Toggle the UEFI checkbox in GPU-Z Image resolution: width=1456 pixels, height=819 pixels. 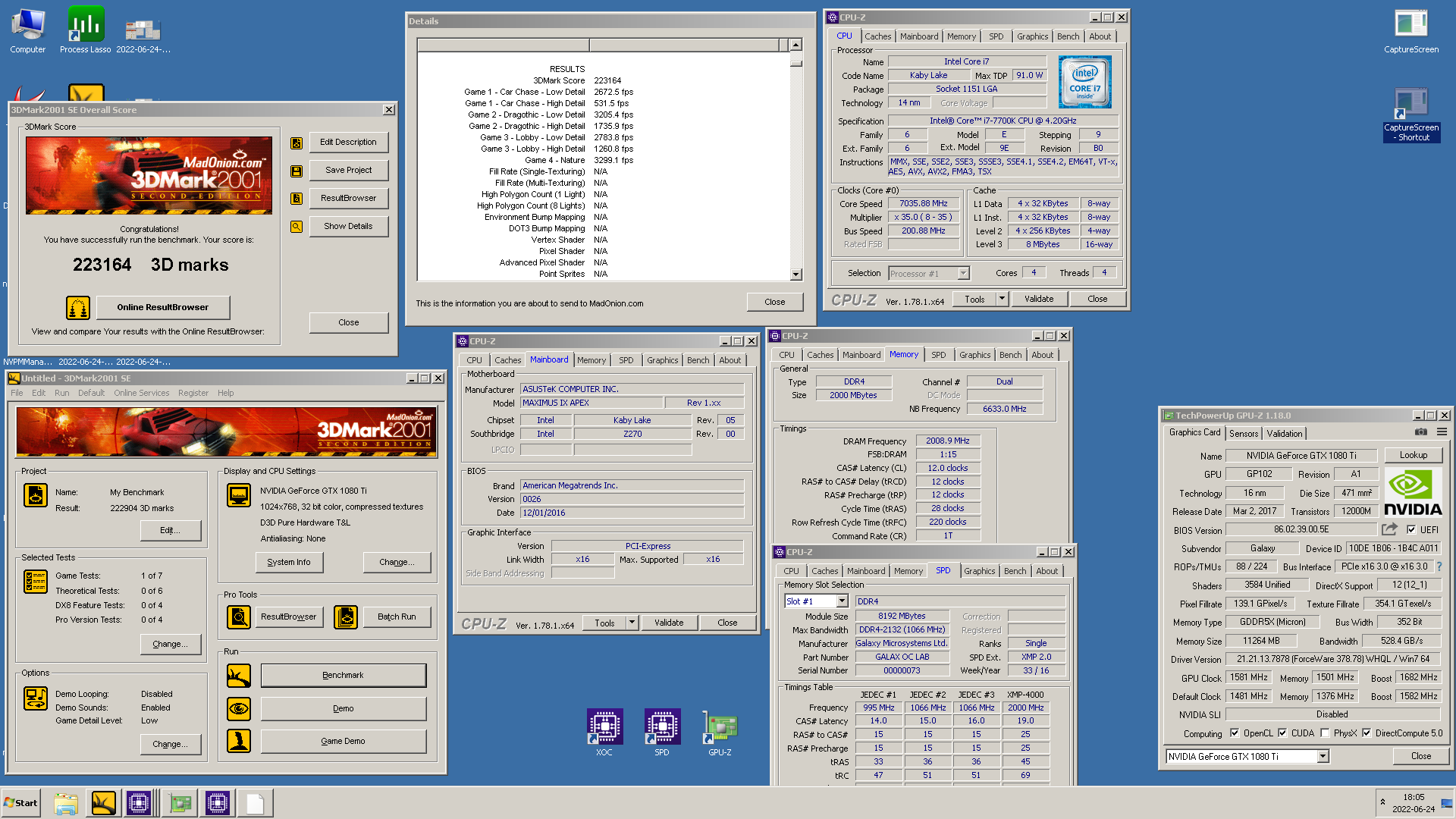(1411, 530)
